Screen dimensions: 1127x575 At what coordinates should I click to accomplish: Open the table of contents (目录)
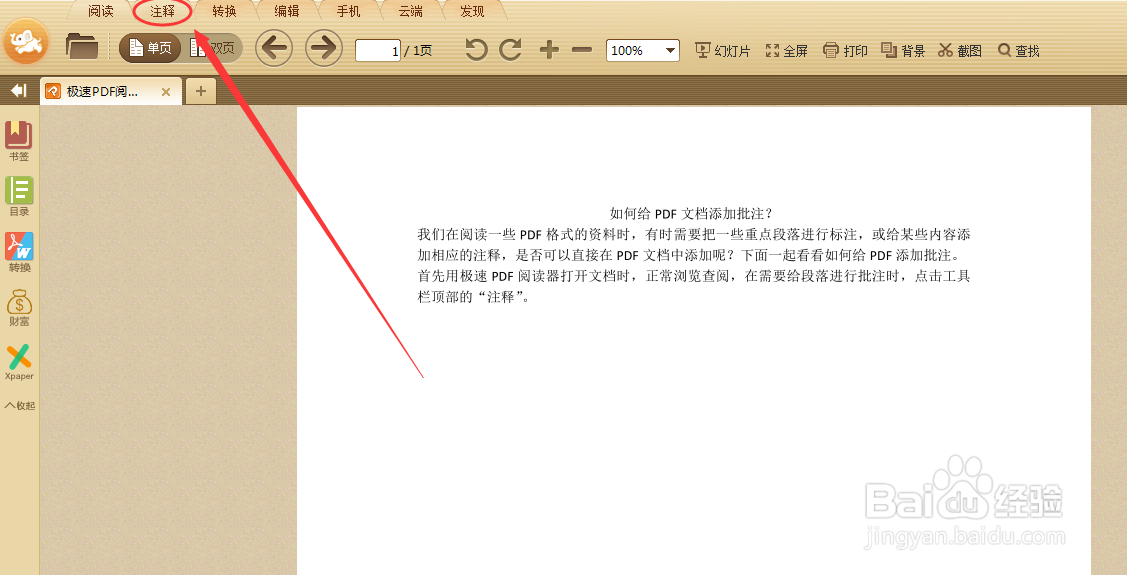[19, 196]
